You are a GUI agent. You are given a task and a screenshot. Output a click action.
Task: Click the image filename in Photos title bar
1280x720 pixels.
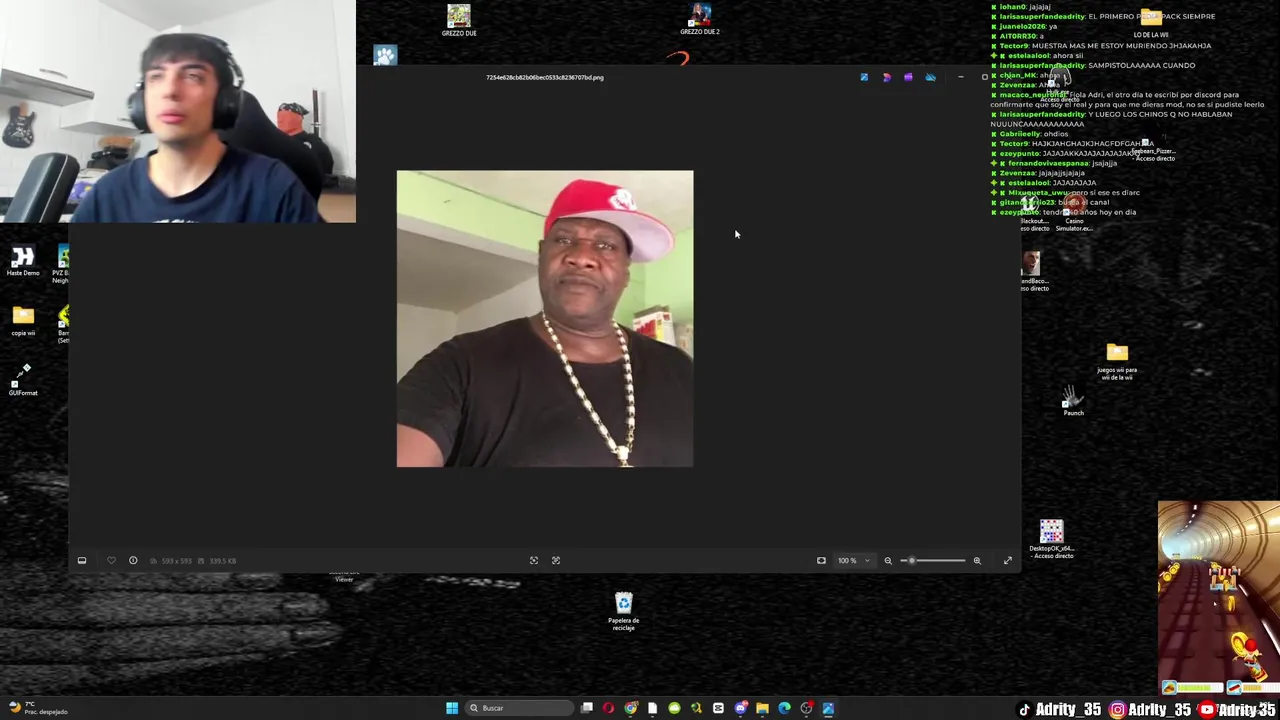point(545,77)
